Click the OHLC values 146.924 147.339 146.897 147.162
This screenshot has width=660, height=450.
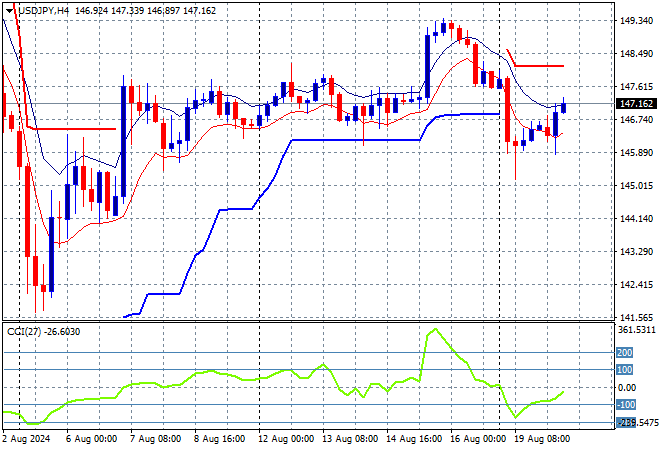(x=145, y=11)
